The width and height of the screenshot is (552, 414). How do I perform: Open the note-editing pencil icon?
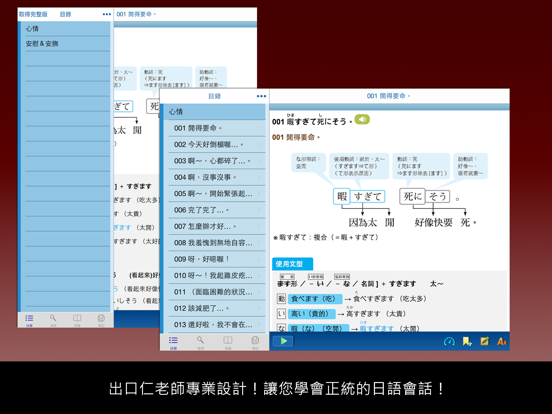pos(484,341)
